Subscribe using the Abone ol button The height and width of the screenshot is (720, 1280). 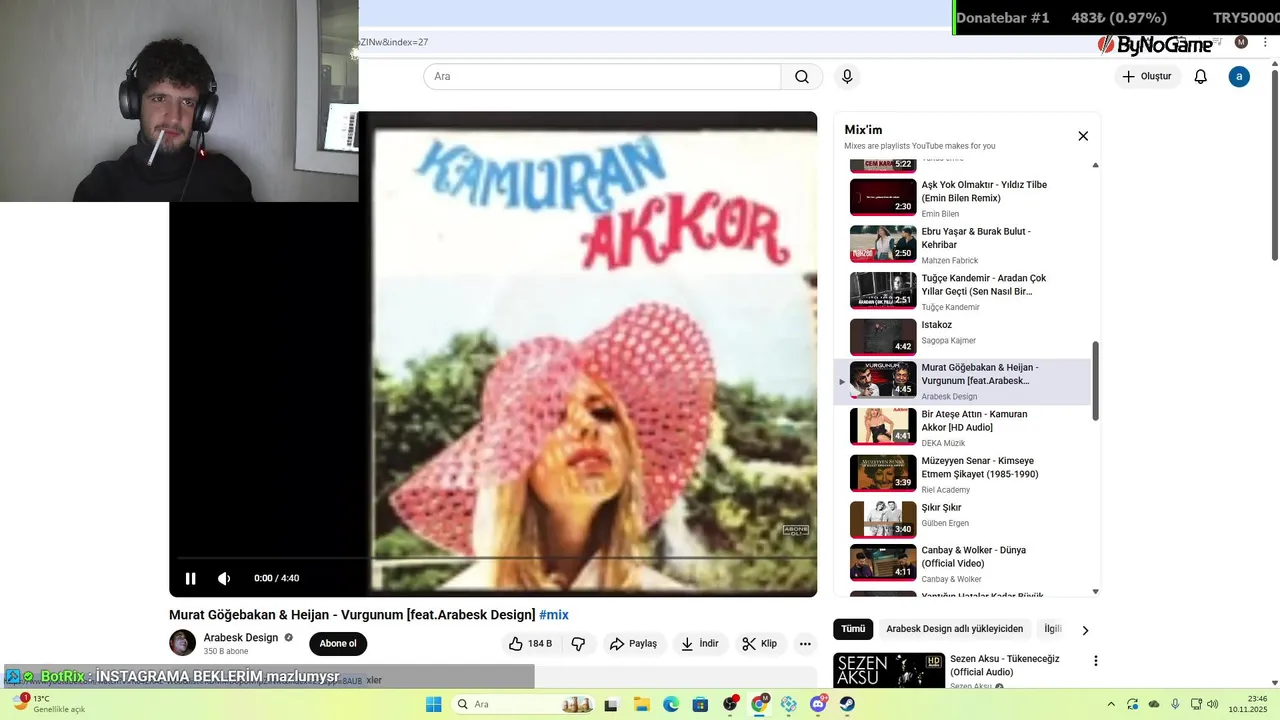pos(338,644)
